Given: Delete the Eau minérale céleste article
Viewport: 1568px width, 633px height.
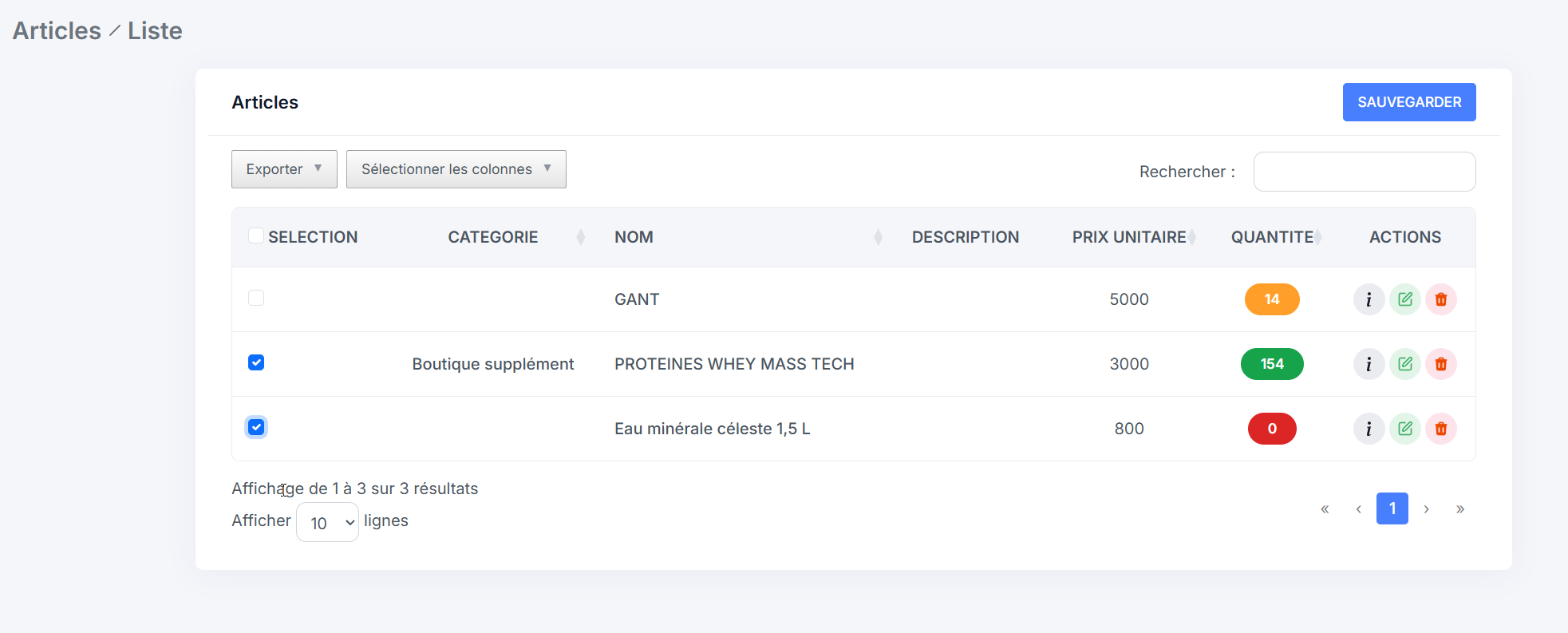Looking at the screenshot, I should click(1441, 429).
